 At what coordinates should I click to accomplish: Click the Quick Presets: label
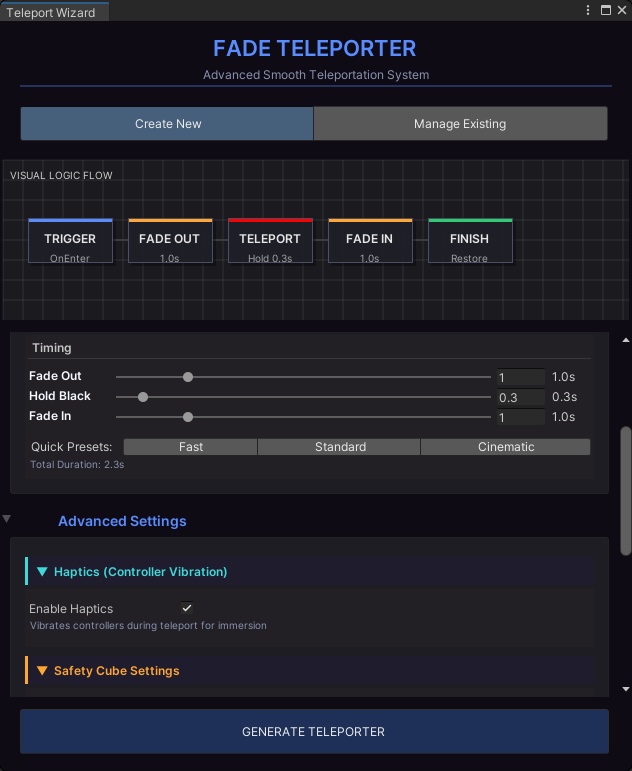(x=71, y=446)
